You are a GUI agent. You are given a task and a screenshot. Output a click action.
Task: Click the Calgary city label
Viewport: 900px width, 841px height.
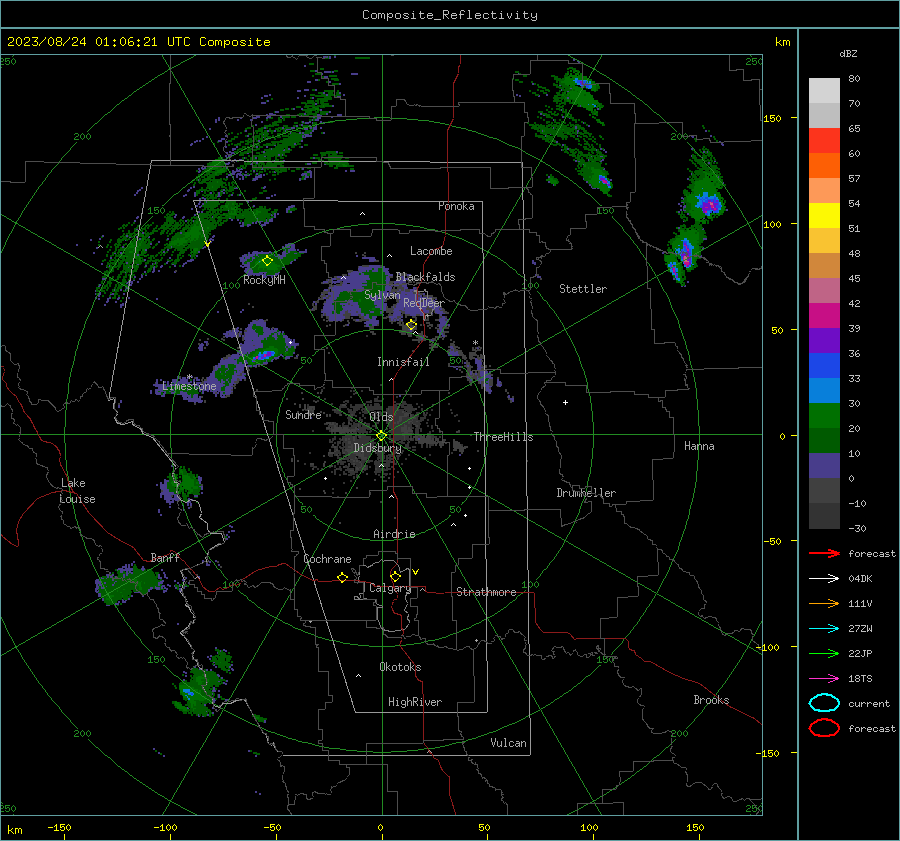point(390,588)
